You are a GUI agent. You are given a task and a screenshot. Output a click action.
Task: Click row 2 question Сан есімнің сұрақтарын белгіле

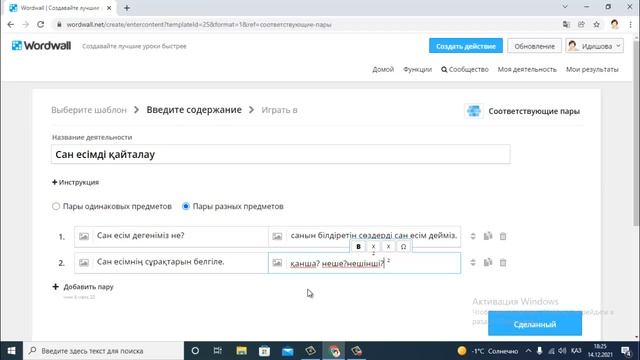(x=160, y=262)
